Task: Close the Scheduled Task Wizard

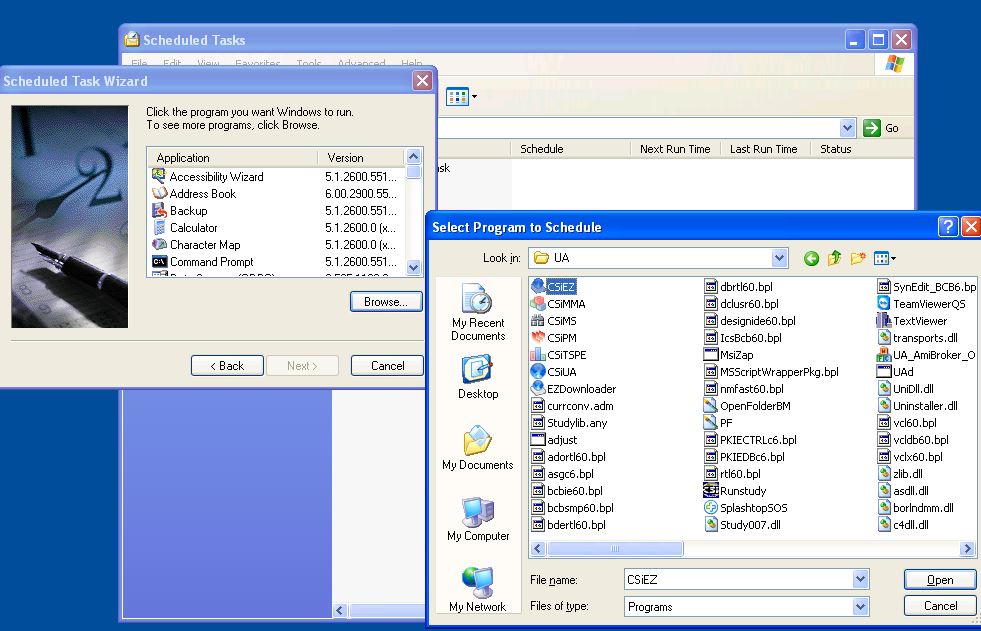Action: 422,81
